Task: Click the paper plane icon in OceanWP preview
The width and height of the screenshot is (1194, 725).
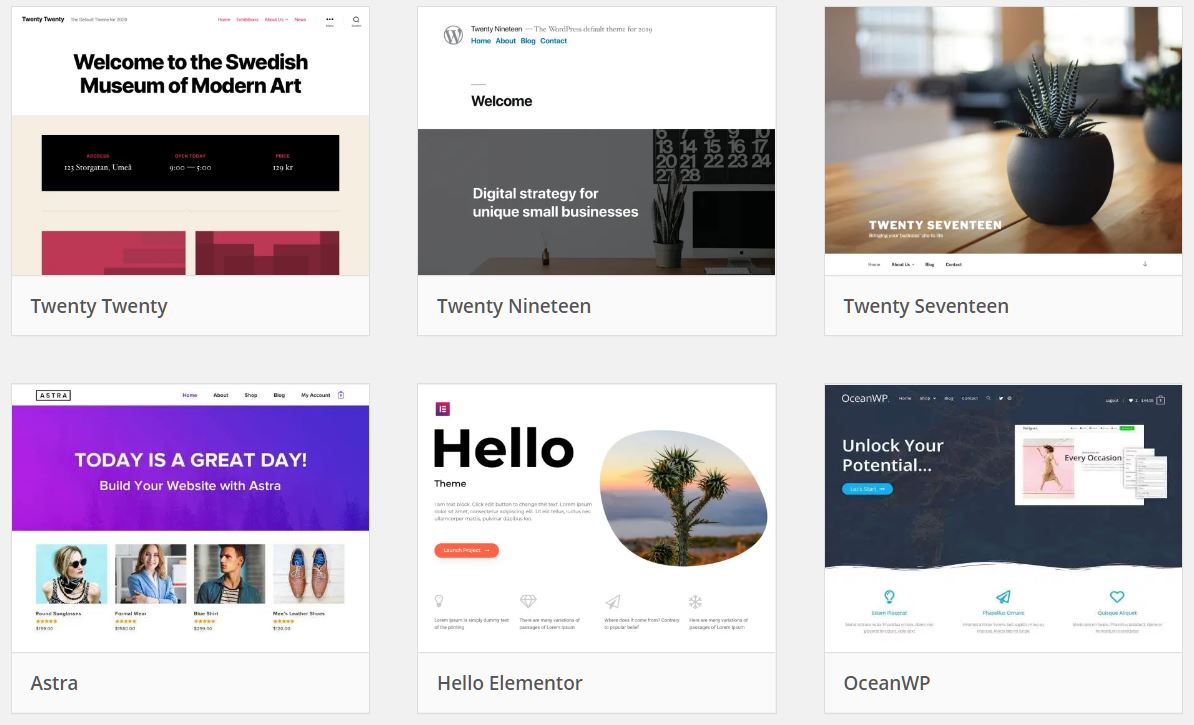Action: 1004,596
